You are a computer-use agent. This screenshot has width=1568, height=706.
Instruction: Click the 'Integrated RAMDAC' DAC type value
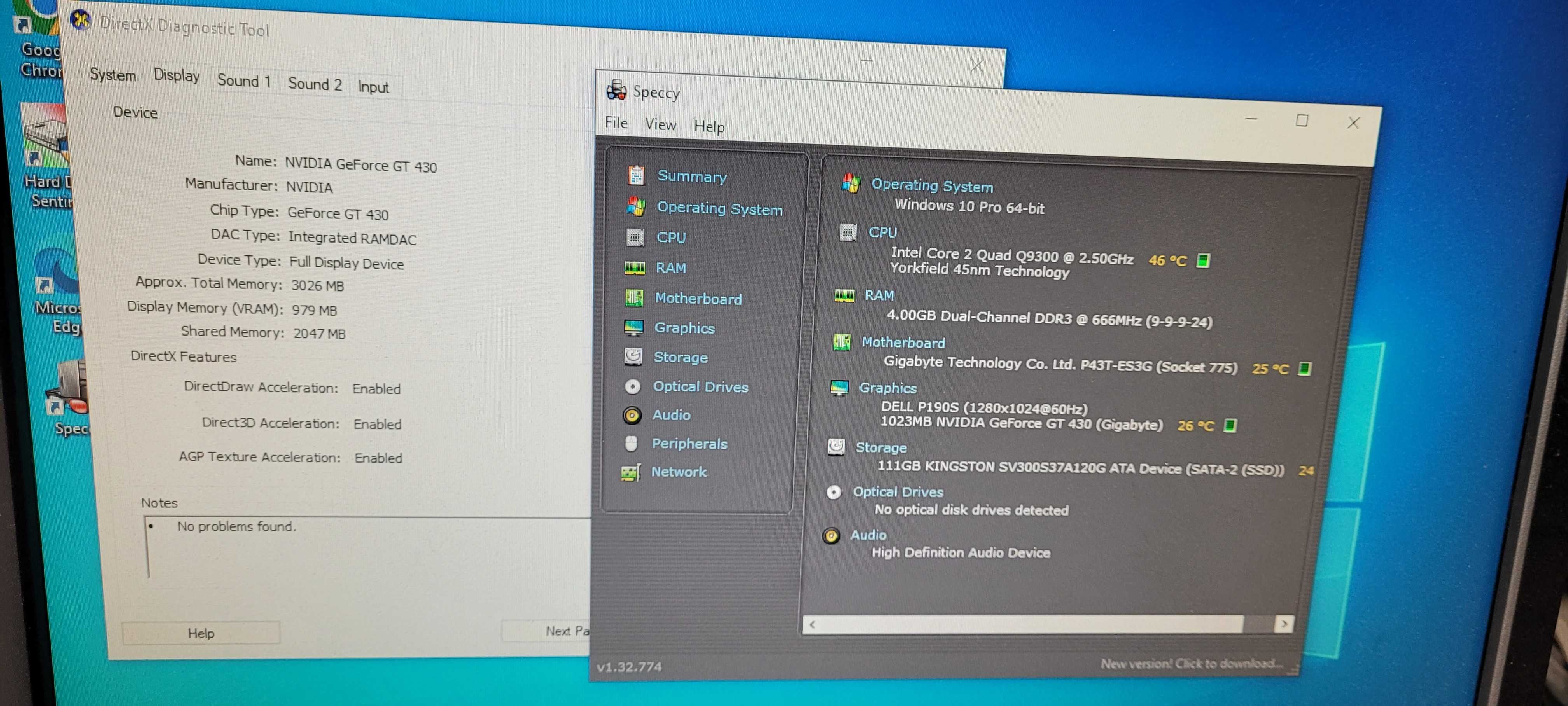(x=352, y=238)
